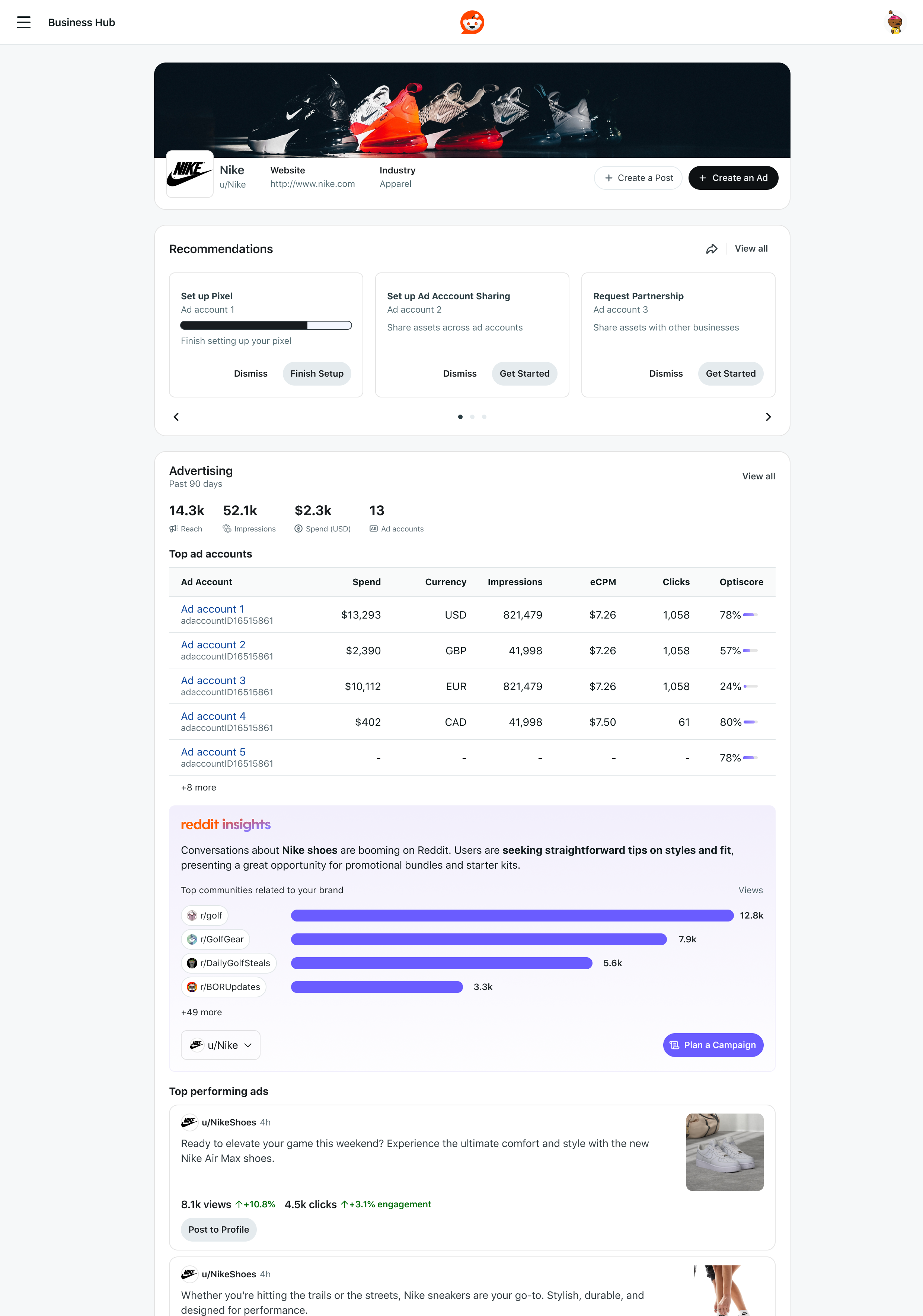Click the Ad account 2 Optiscore bar

pyautogui.click(x=750, y=651)
